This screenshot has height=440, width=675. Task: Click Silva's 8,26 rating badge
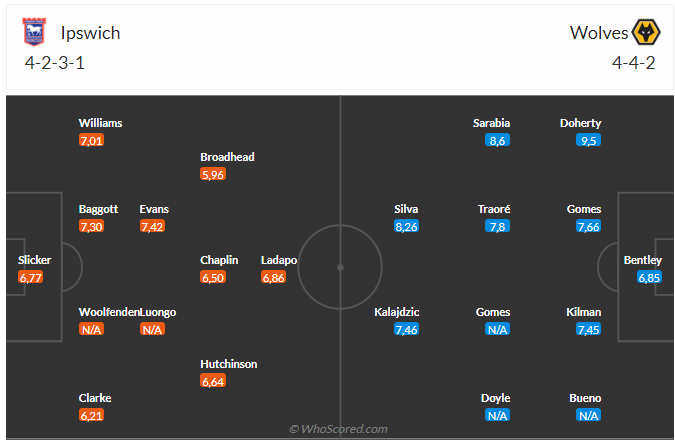pos(406,227)
